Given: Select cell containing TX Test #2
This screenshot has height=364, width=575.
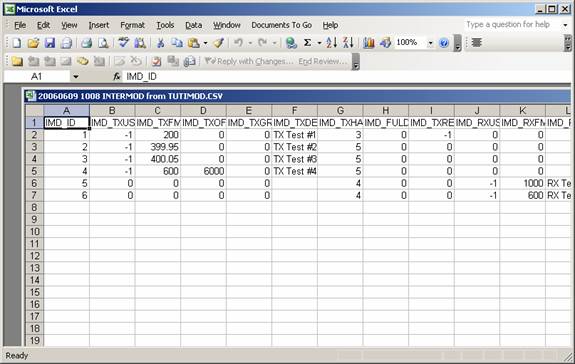Looking at the screenshot, I should coord(294,147).
